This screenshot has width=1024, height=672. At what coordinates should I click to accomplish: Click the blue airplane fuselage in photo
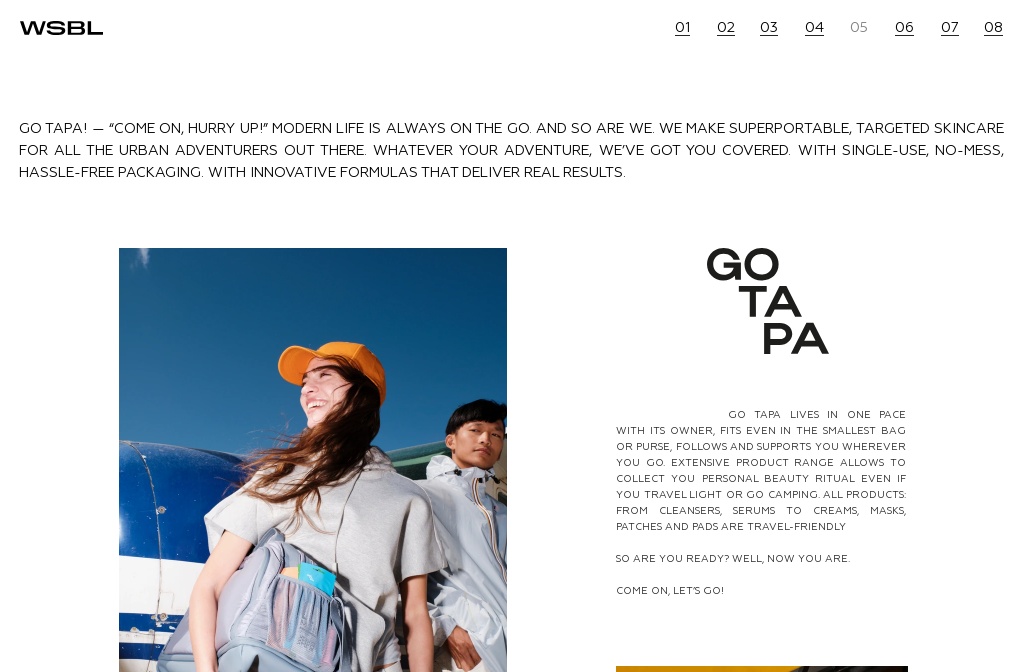click(x=171, y=496)
